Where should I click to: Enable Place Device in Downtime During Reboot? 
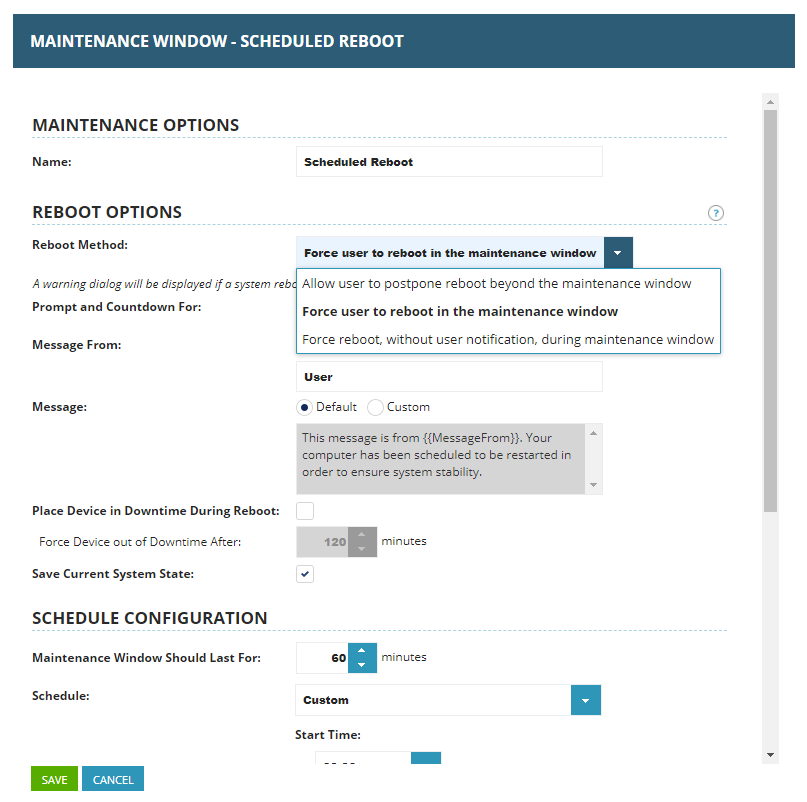point(305,510)
